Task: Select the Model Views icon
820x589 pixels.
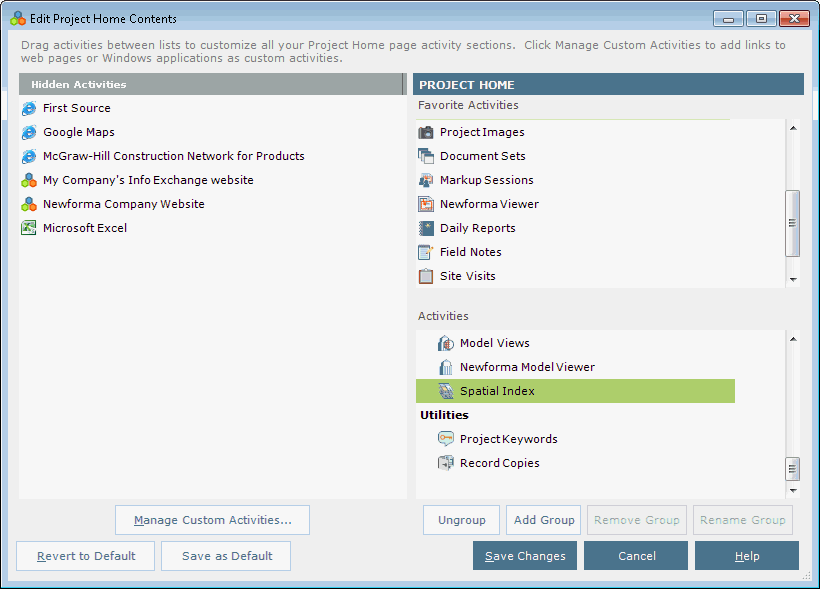Action: 446,343
